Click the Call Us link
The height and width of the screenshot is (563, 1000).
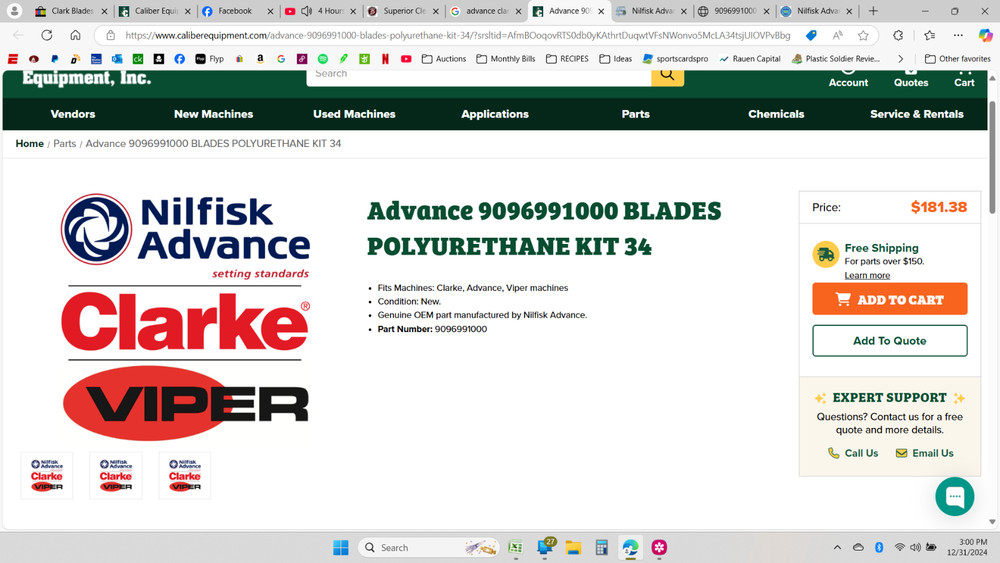click(853, 453)
